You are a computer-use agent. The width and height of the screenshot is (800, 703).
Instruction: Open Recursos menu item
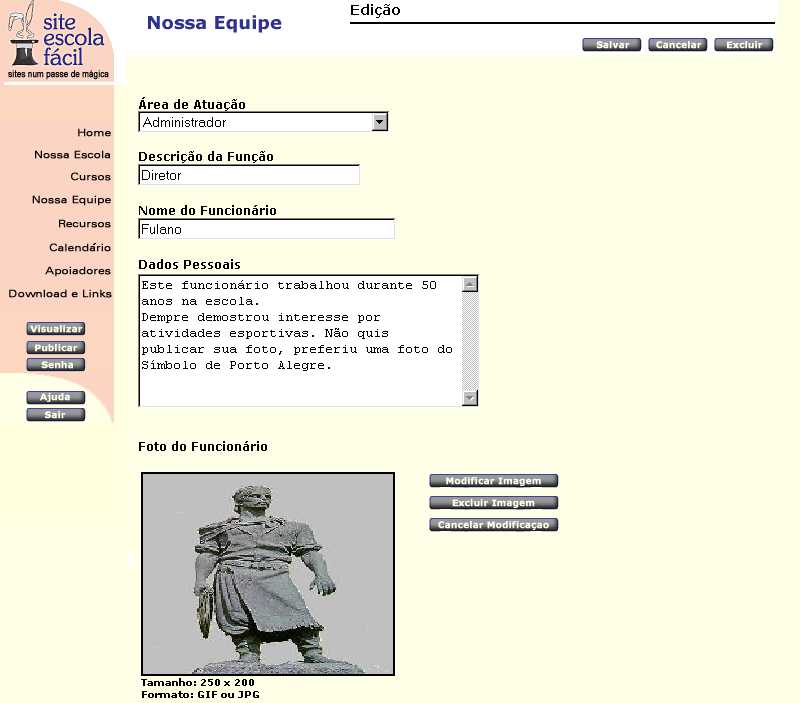84,223
